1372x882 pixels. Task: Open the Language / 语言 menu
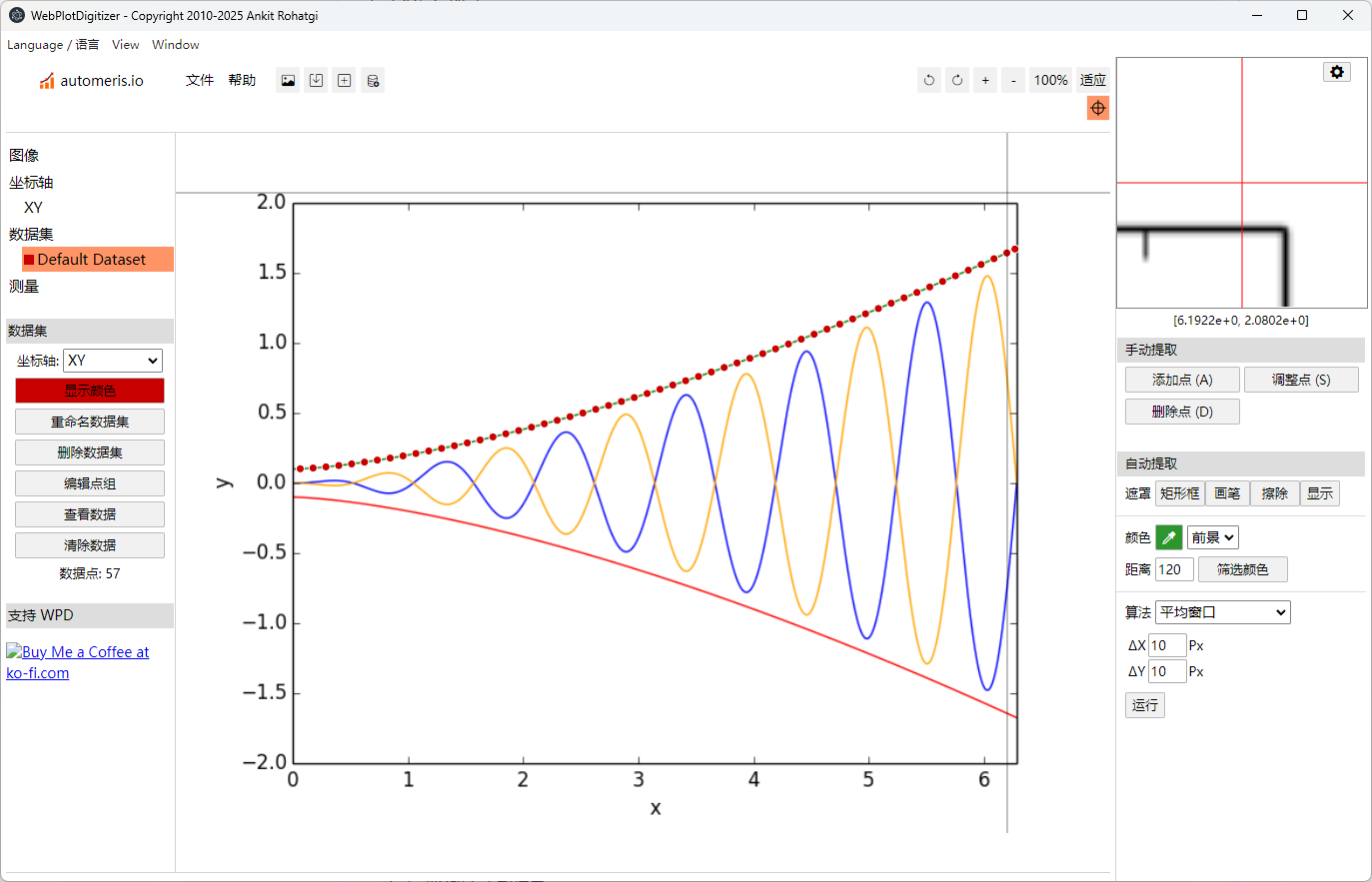point(53,45)
